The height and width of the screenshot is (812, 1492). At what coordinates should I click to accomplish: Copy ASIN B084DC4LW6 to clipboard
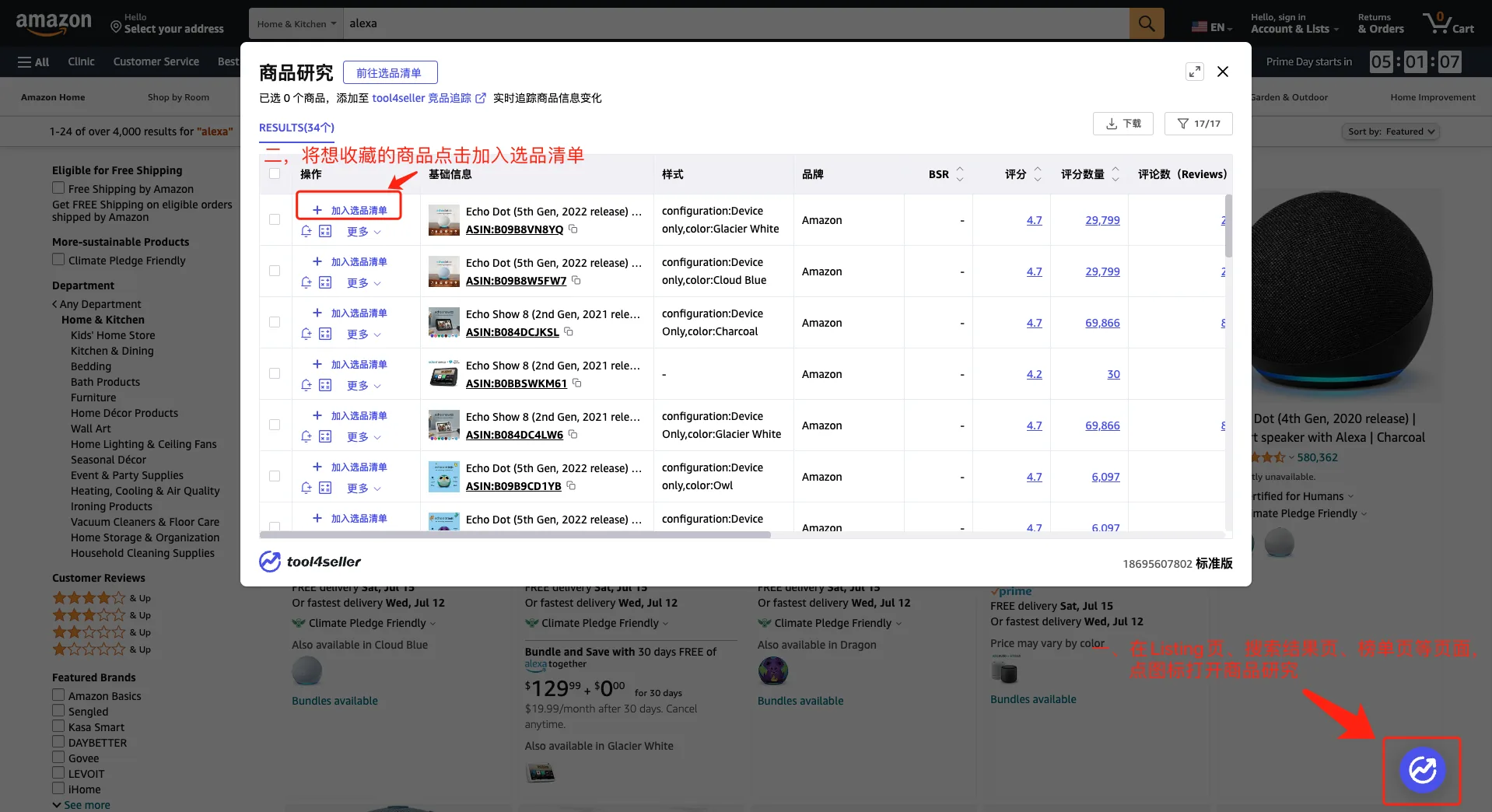pyautogui.click(x=573, y=435)
